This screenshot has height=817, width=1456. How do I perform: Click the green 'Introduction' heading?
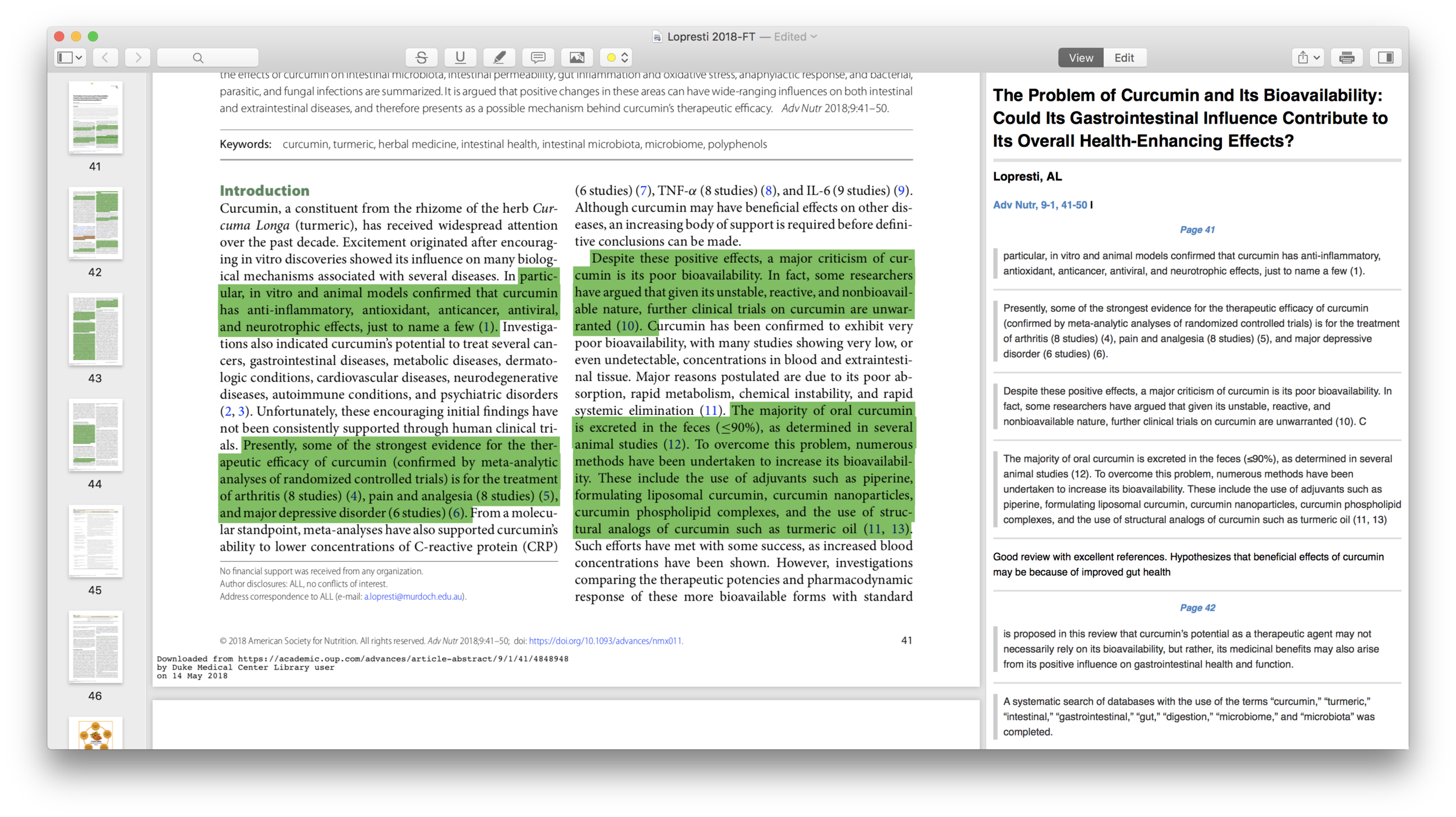click(x=264, y=191)
